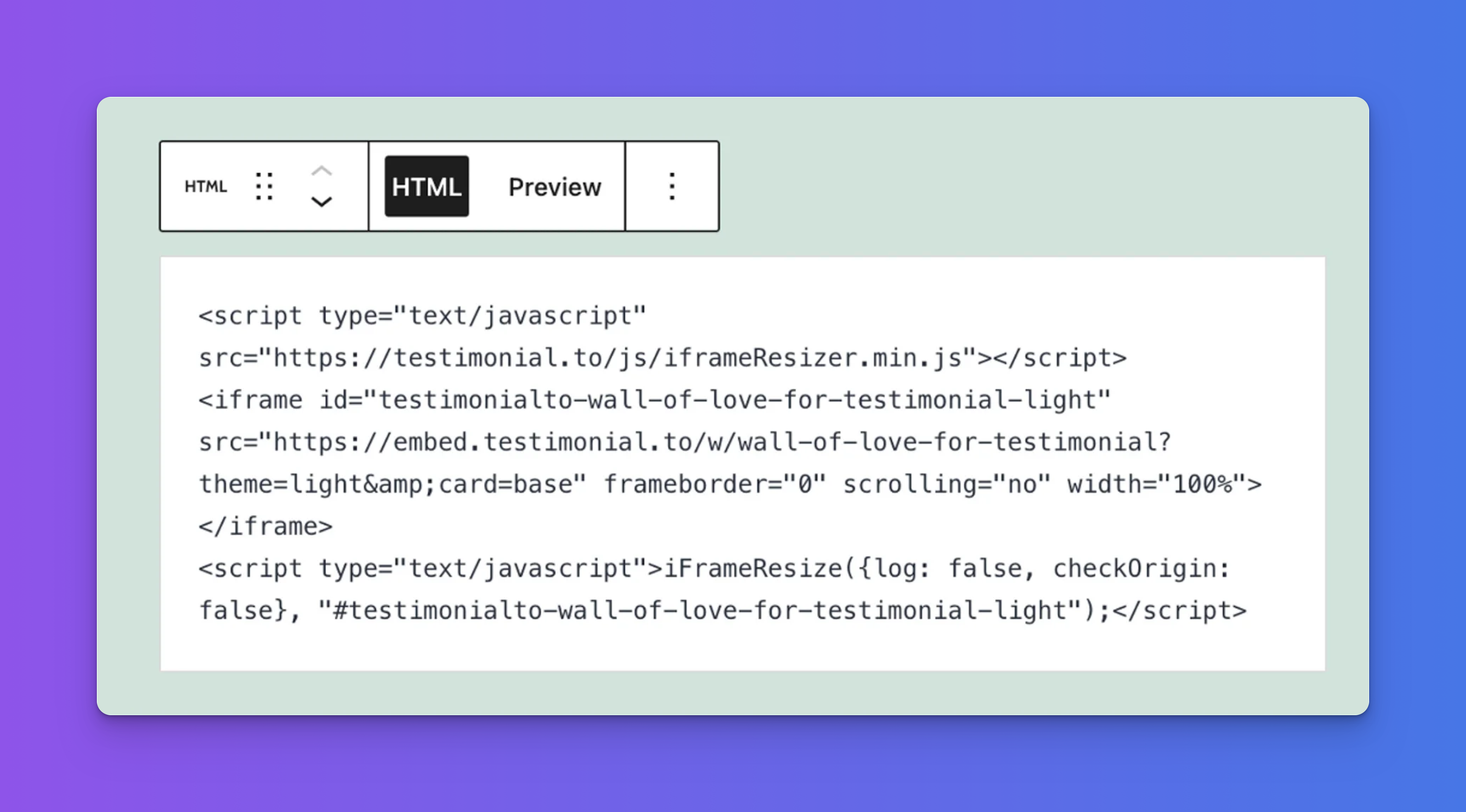Click the block drag handle dots
1466x812 pixels.
pos(264,187)
